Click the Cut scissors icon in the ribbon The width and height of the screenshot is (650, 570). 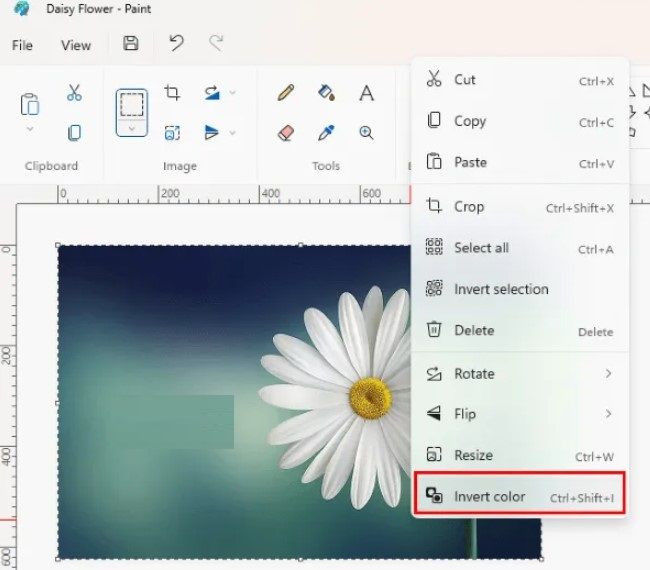click(74, 93)
